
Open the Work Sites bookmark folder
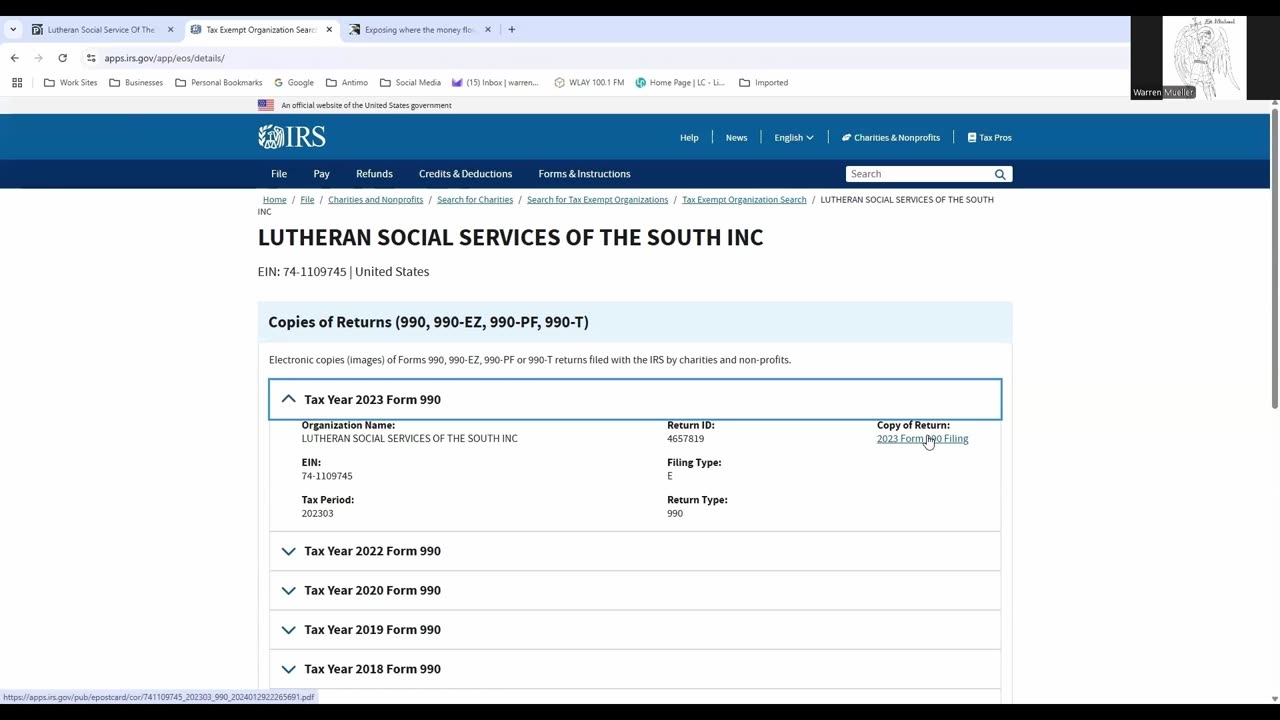(71, 83)
